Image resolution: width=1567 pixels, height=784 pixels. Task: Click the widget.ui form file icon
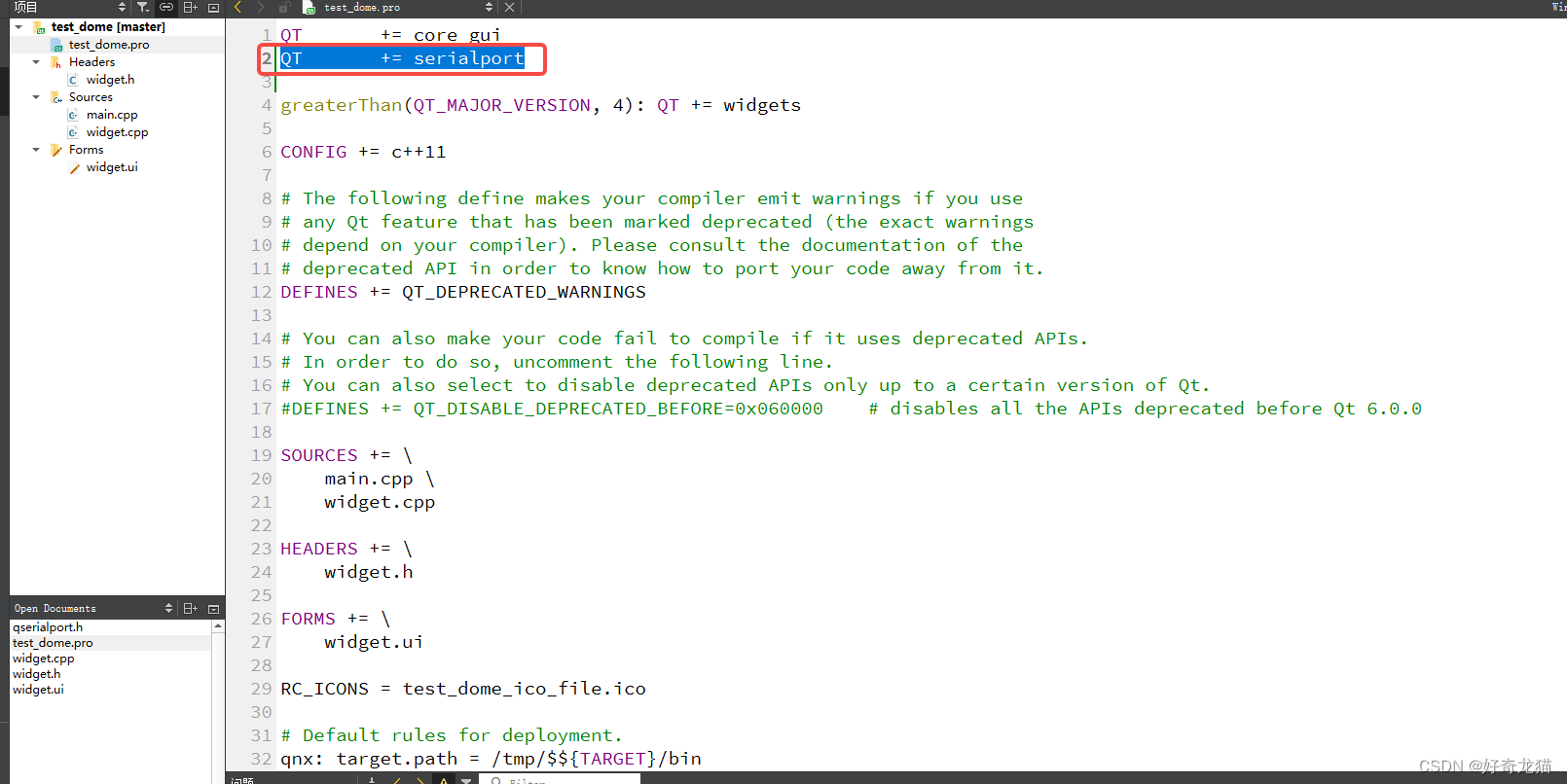pyautogui.click(x=74, y=167)
